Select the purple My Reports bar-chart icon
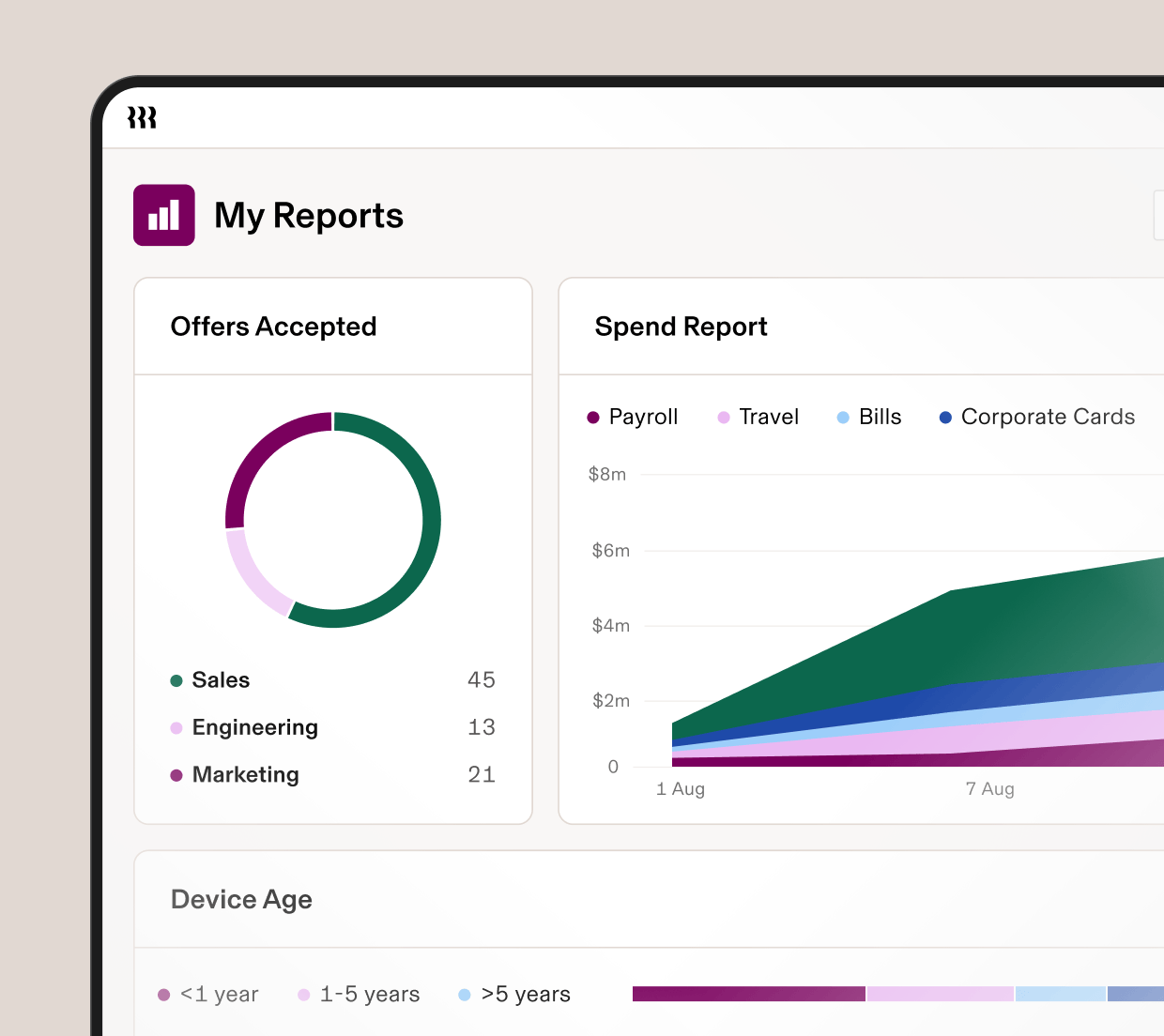This screenshot has width=1164, height=1036. [x=164, y=215]
